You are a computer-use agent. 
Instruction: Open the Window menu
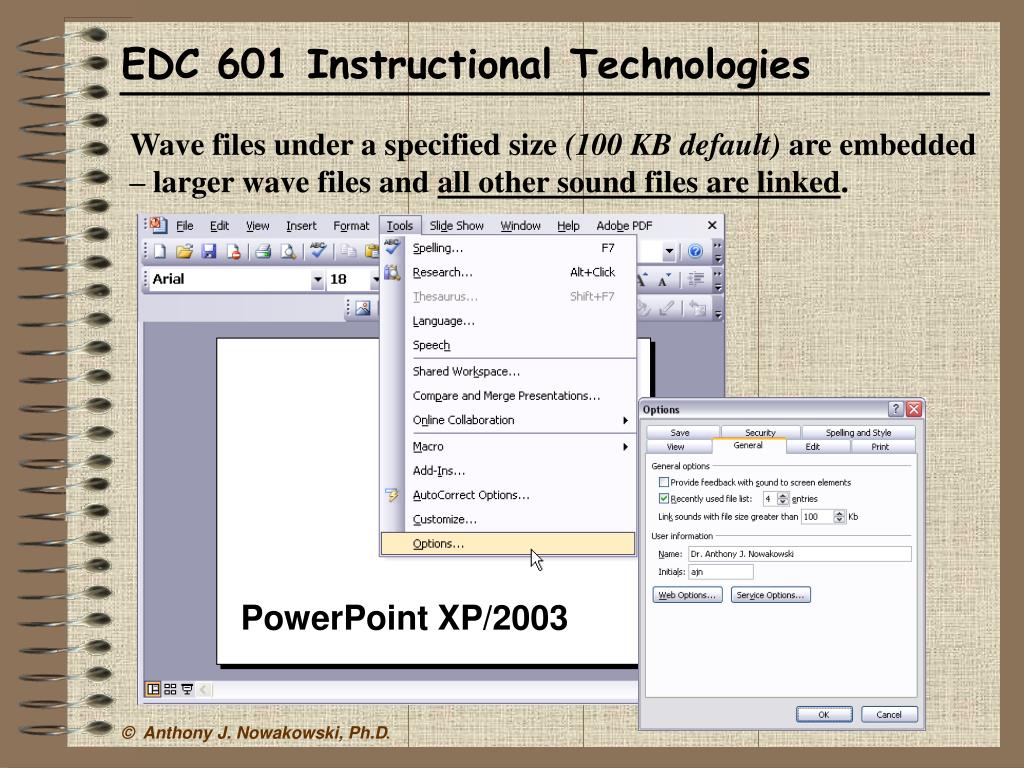520,226
